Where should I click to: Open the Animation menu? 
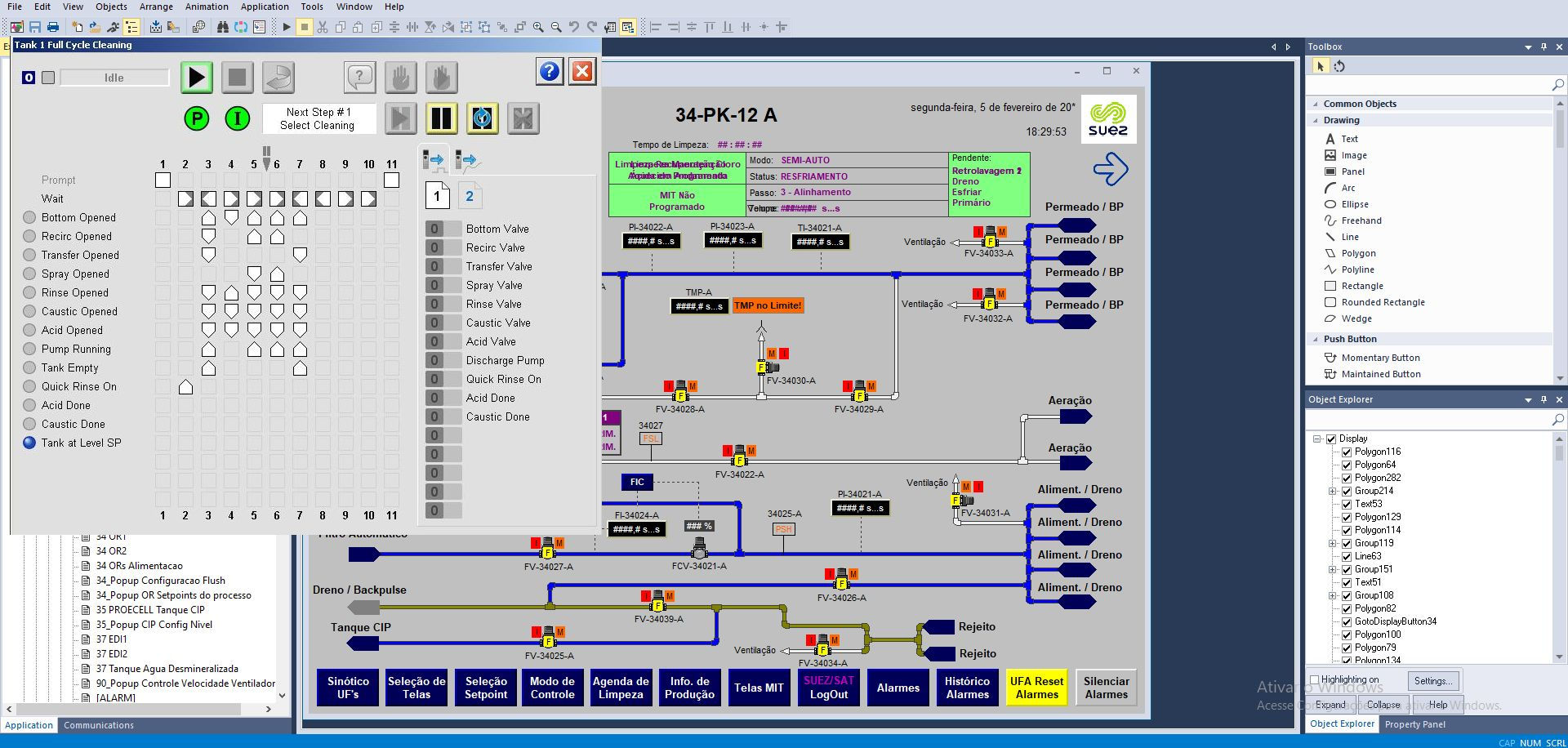[207, 7]
